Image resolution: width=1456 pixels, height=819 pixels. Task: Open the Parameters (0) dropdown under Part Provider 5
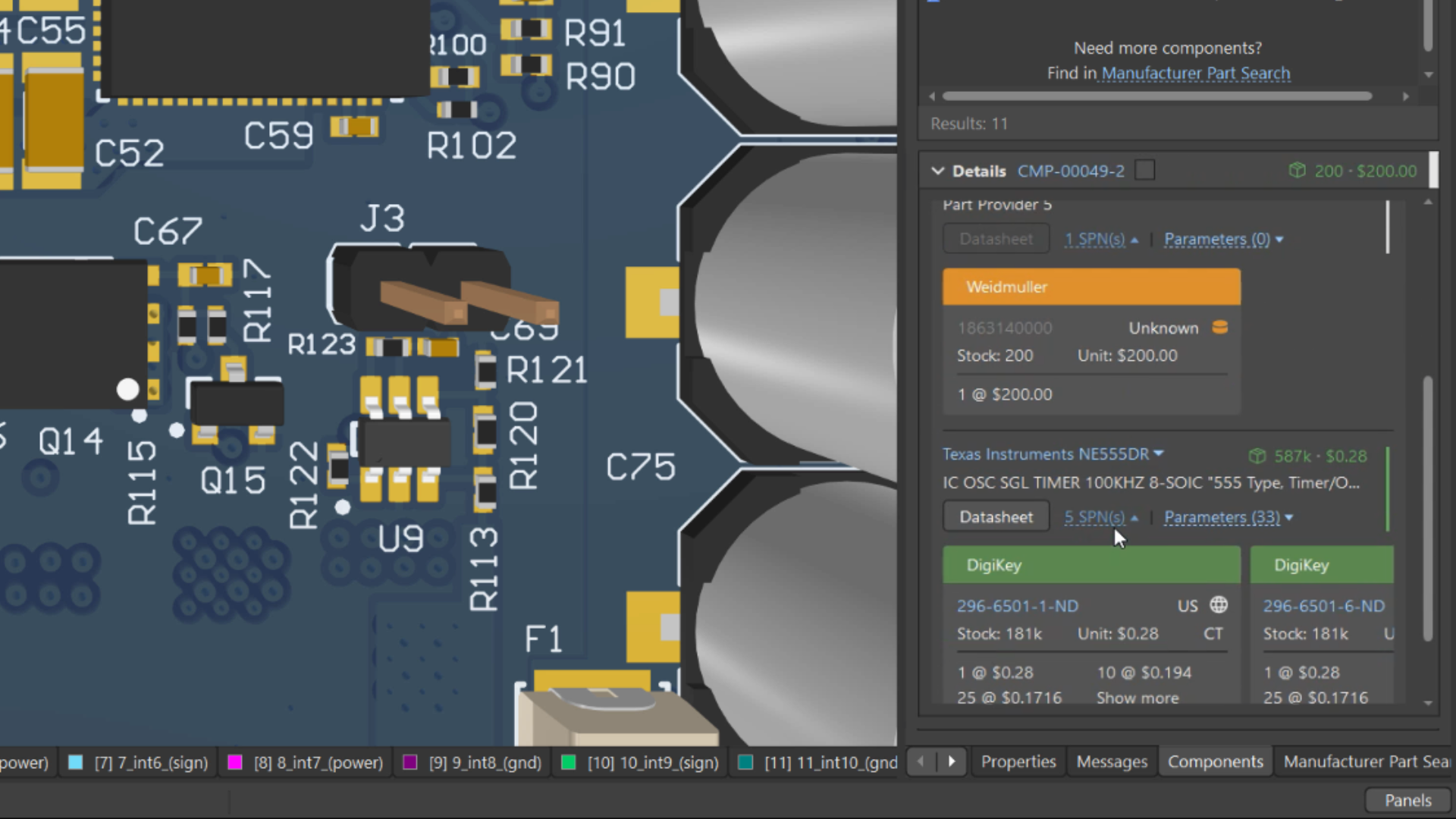(1222, 238)
